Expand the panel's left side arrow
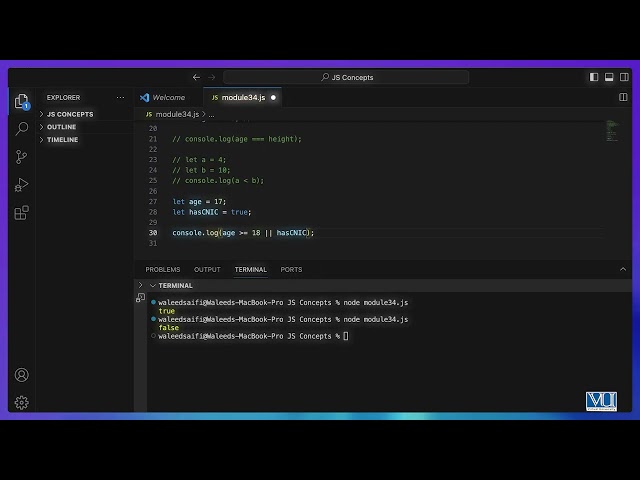 (140, 285)
